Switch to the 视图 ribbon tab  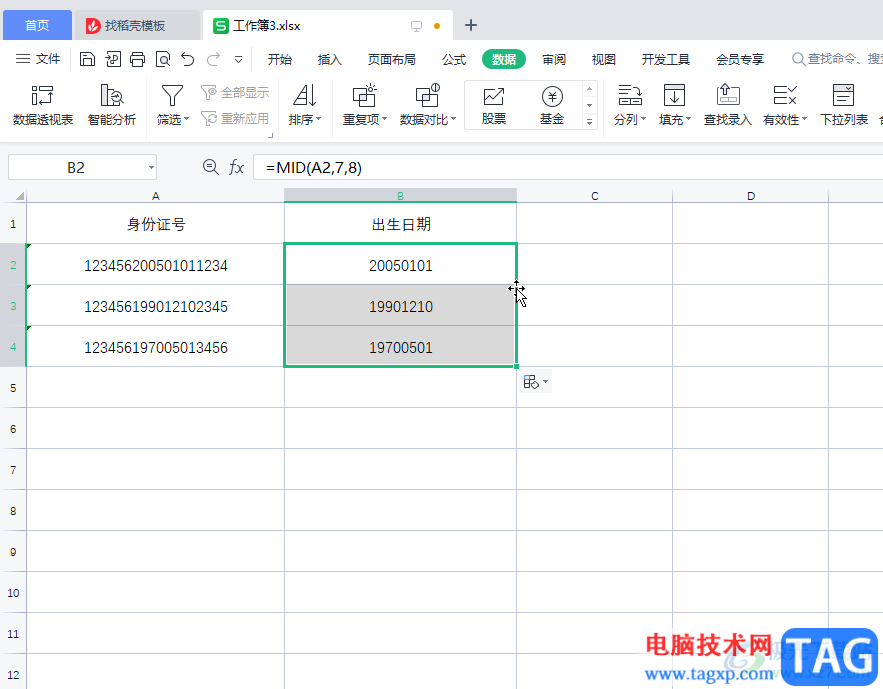click(x=604, y=59)
